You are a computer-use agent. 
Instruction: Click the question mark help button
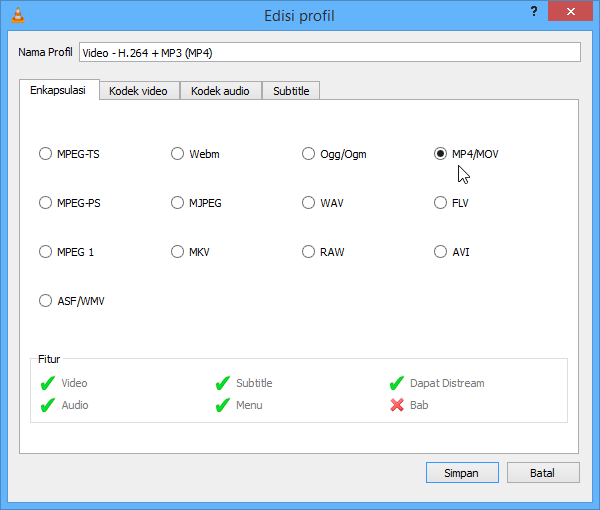click(x=534, y=11)
